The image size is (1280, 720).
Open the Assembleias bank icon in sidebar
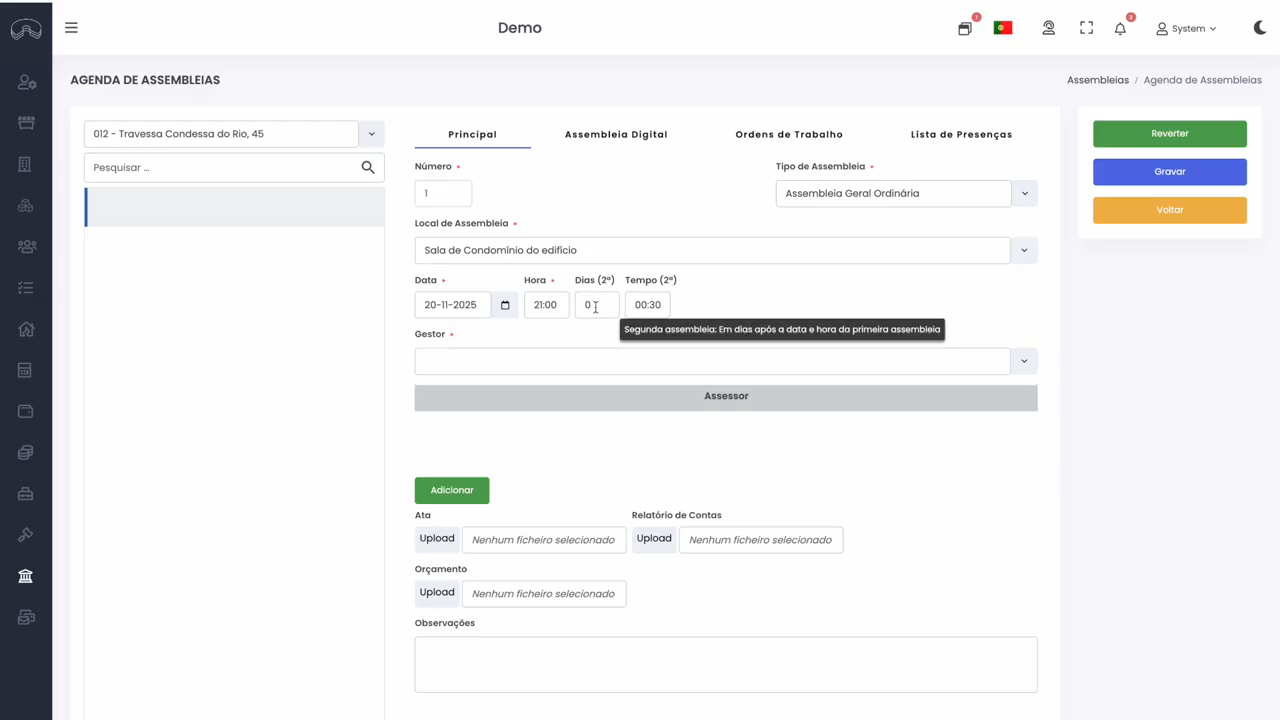coord(26,576)
